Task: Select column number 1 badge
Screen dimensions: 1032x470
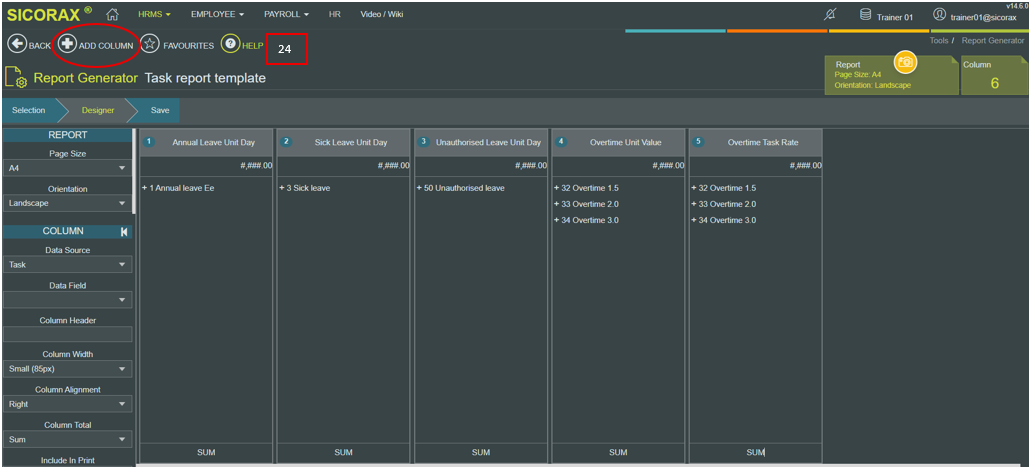Action: (x=149, y=142)
